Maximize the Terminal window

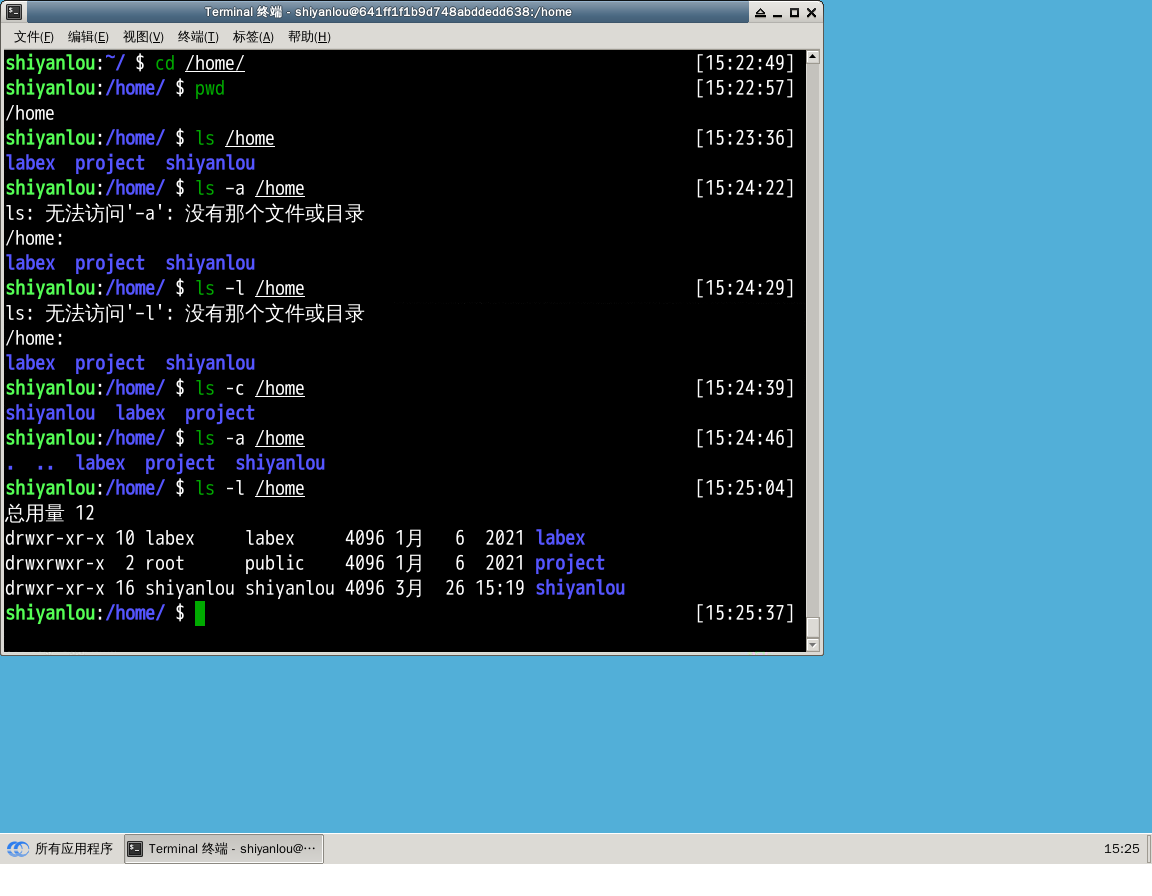click(794, 12)
